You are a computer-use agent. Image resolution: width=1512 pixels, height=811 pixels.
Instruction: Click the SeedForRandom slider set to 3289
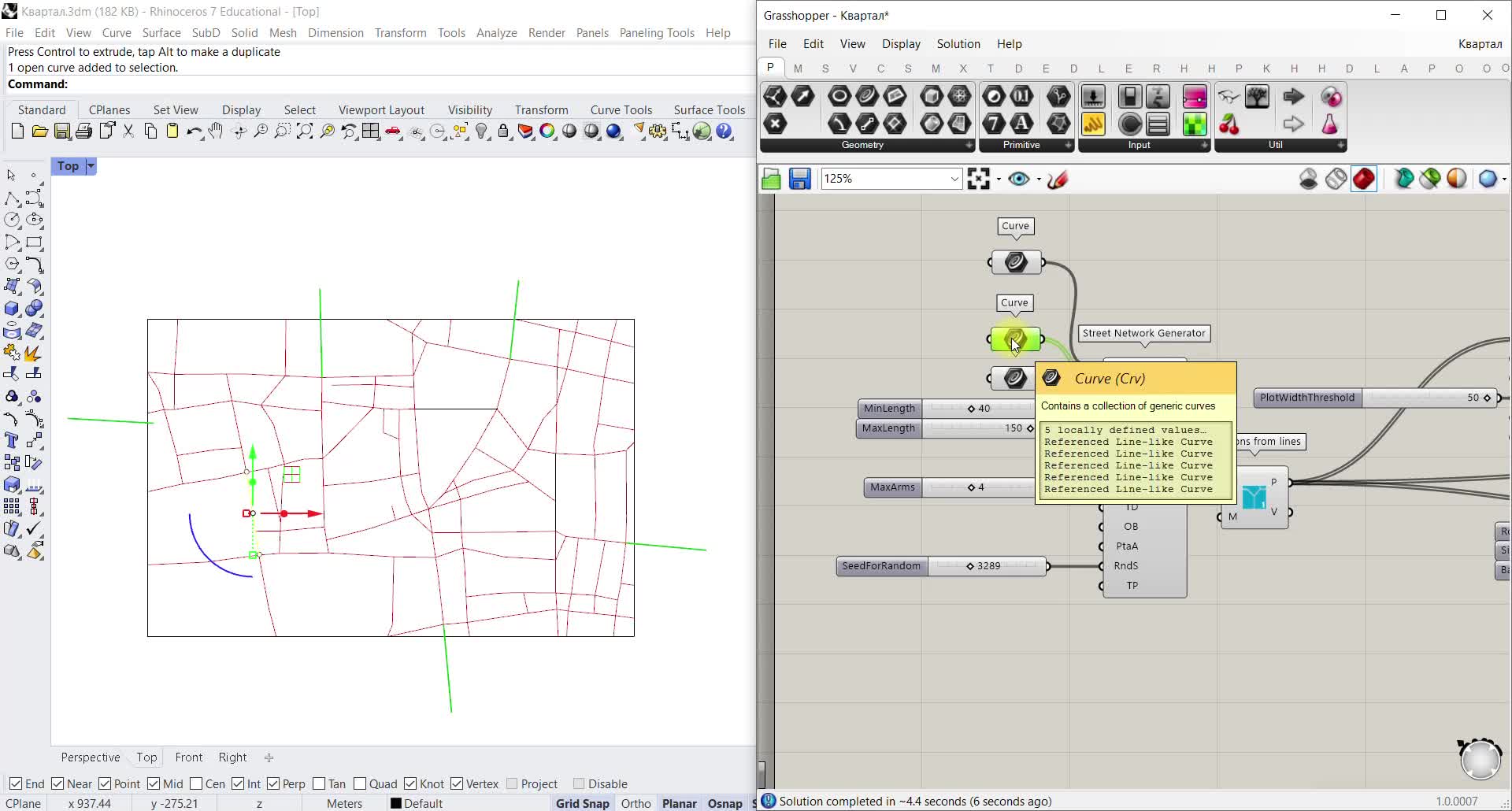[x=942, y=566]
